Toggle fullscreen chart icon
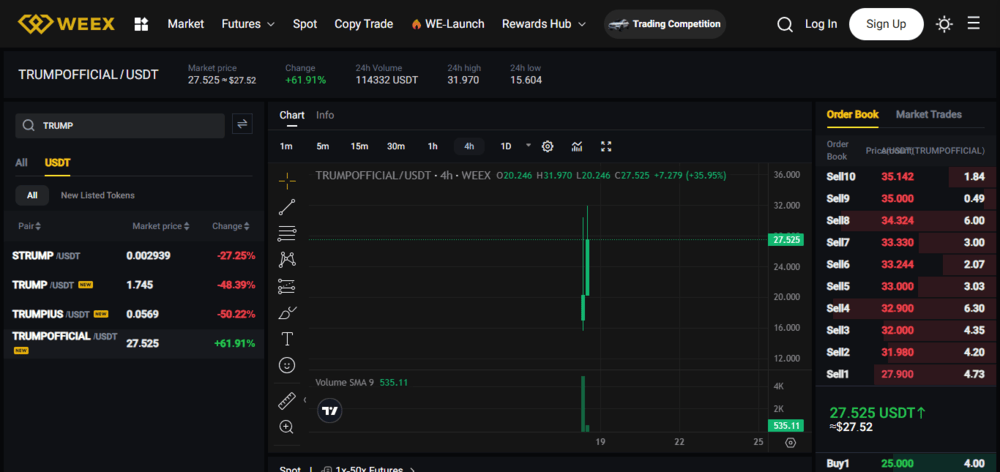Viewport: 1000px width, 472px height. [607, 146]
